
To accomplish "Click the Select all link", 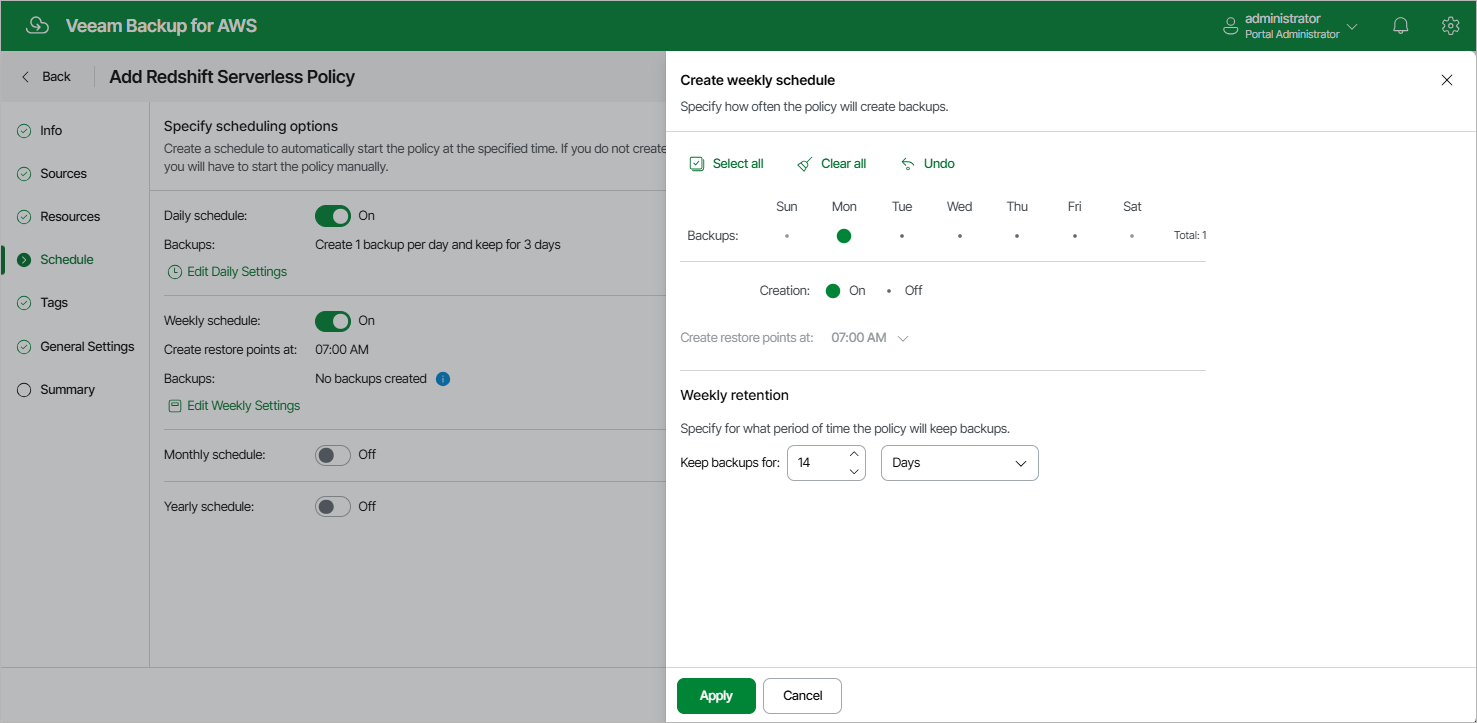I will pos(738,164).
